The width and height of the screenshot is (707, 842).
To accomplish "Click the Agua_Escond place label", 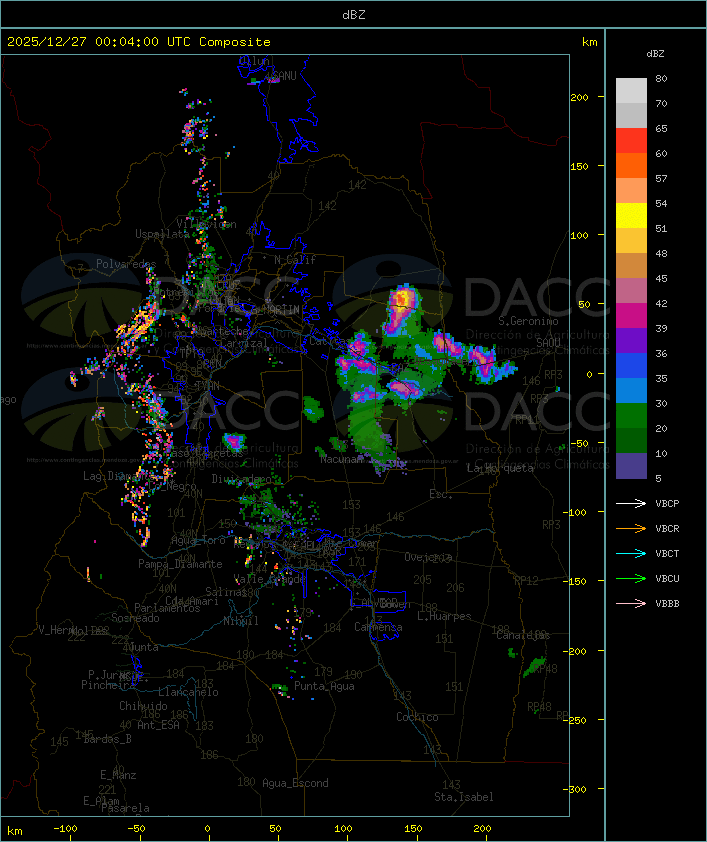I will (295, 783).
